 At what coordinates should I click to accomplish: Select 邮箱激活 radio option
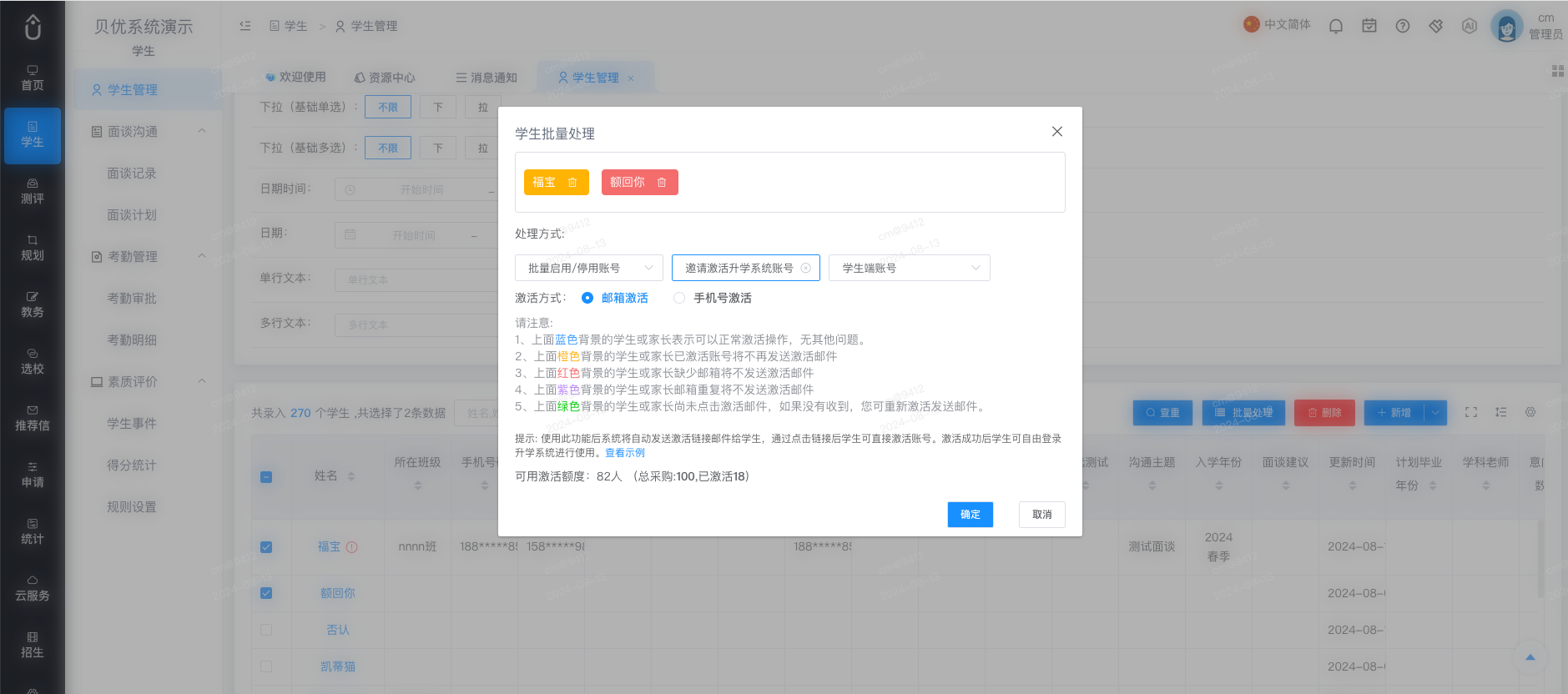coord(615,298)
